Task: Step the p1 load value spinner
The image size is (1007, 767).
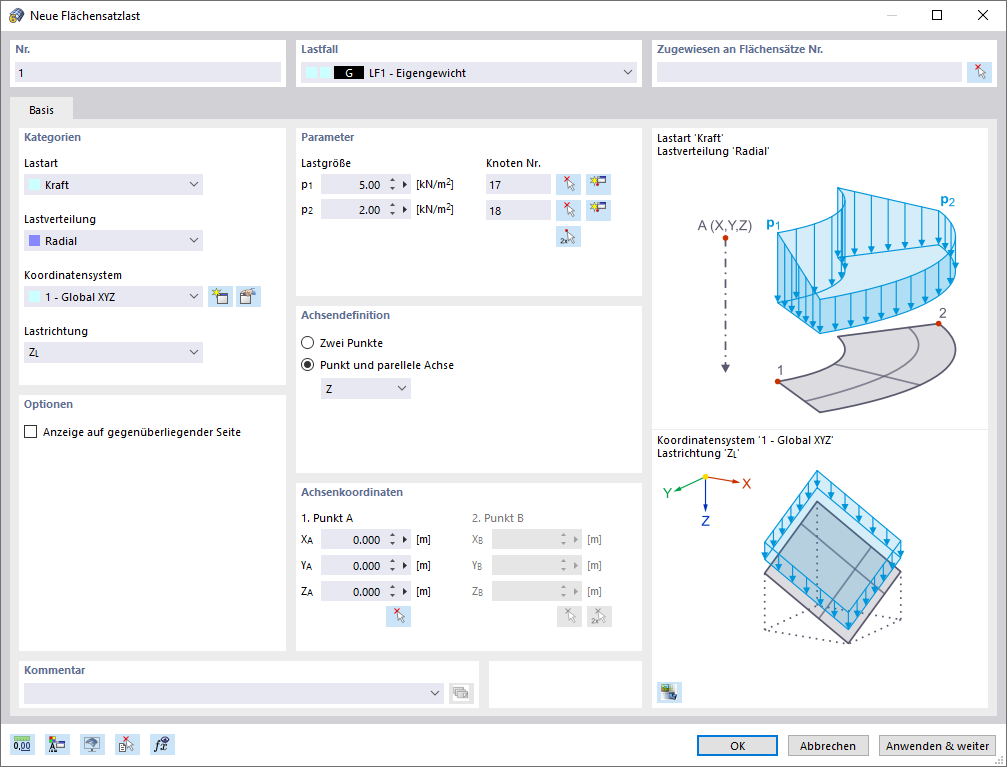Action: coord(392,184)
